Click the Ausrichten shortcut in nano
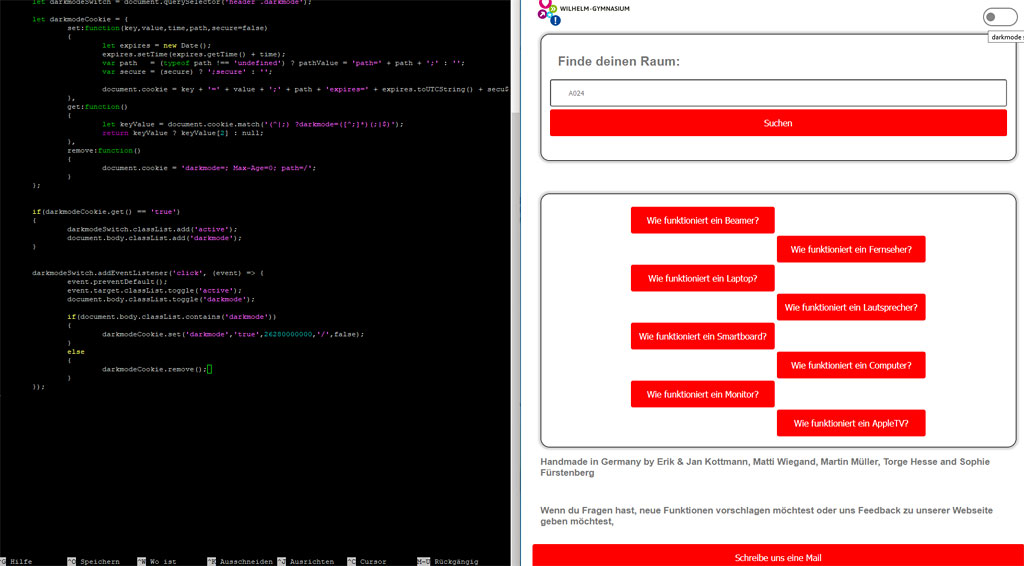Viewport: 1024px width, 566px height. click(310, 561)
